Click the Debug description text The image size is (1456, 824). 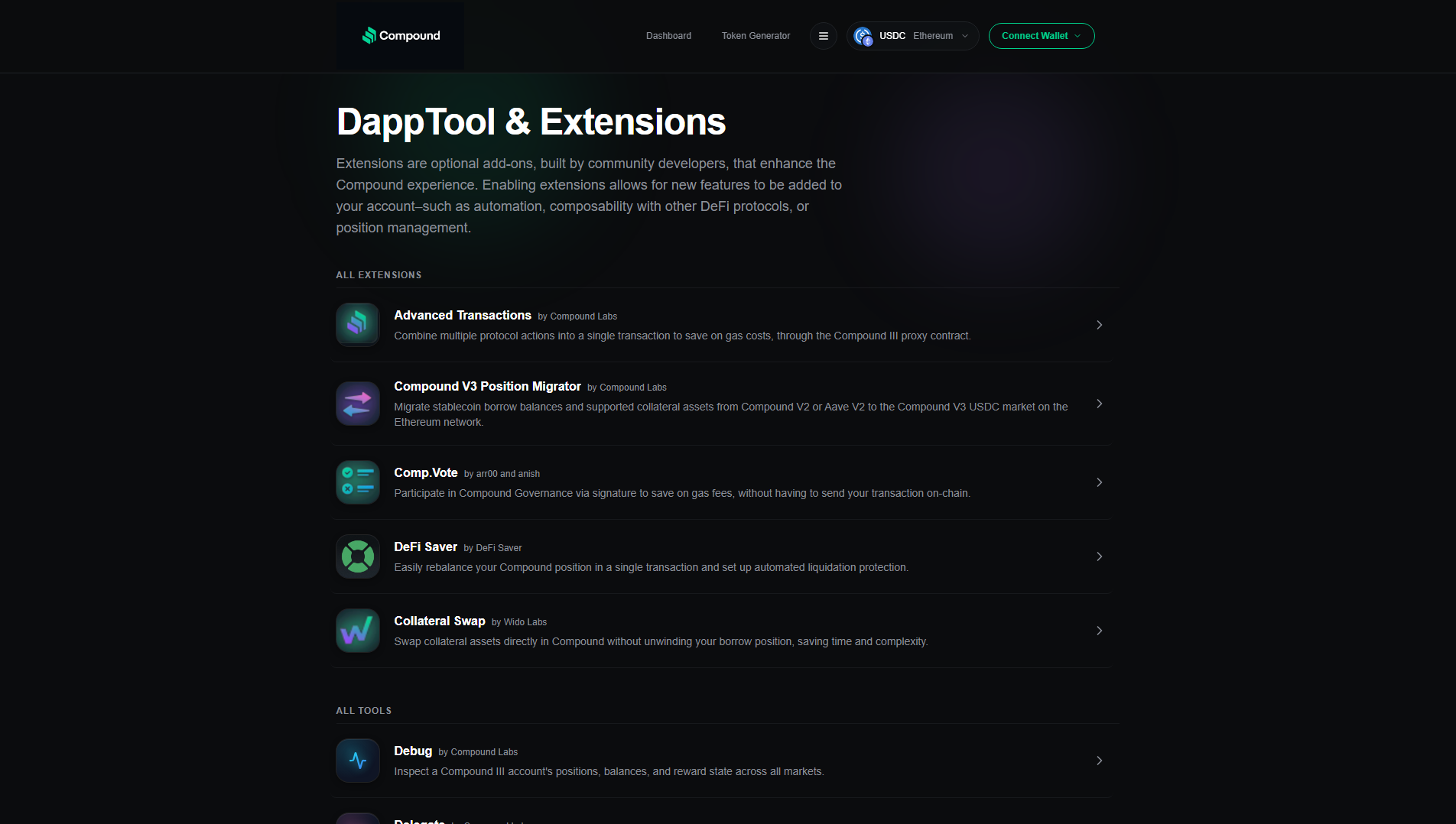pos(609,771)
